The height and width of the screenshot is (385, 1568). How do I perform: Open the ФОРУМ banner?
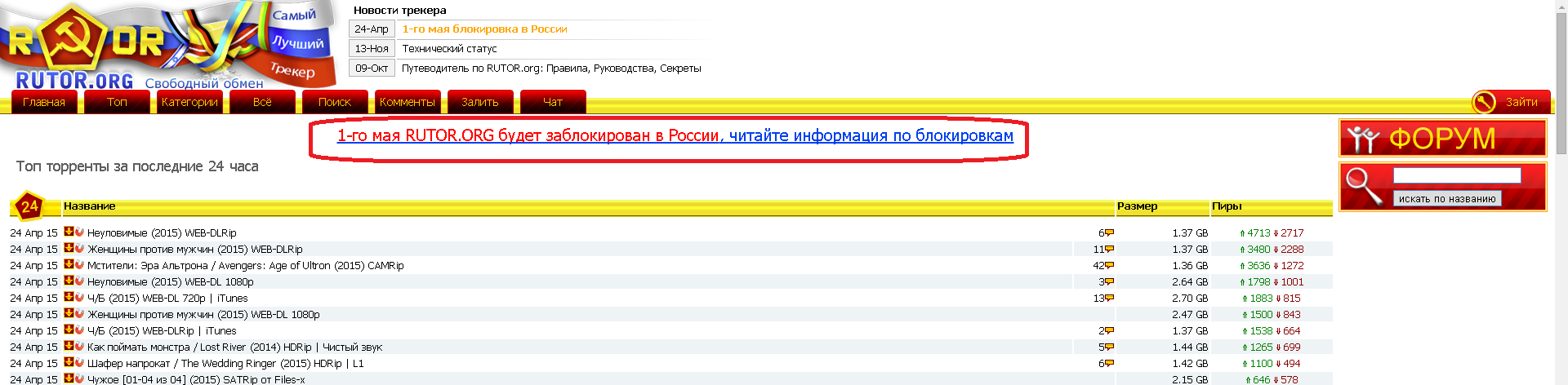pyautogui.click(x=1443, y=139)
